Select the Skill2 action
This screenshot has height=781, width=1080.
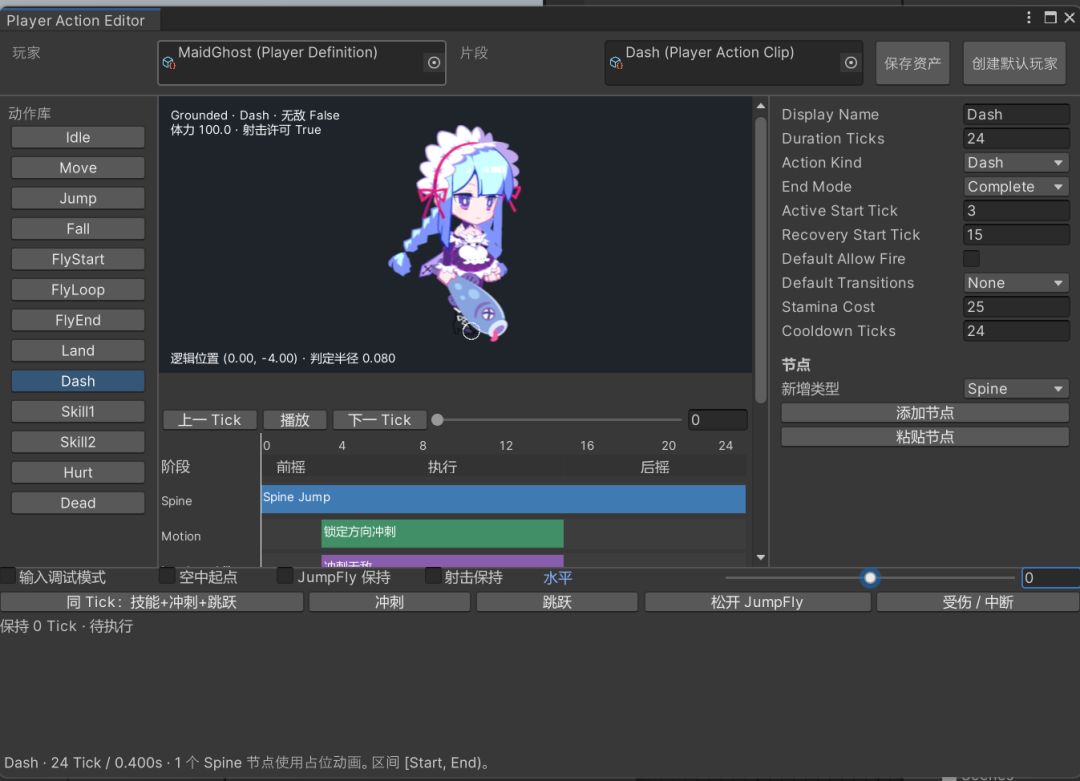pos(78,442)
